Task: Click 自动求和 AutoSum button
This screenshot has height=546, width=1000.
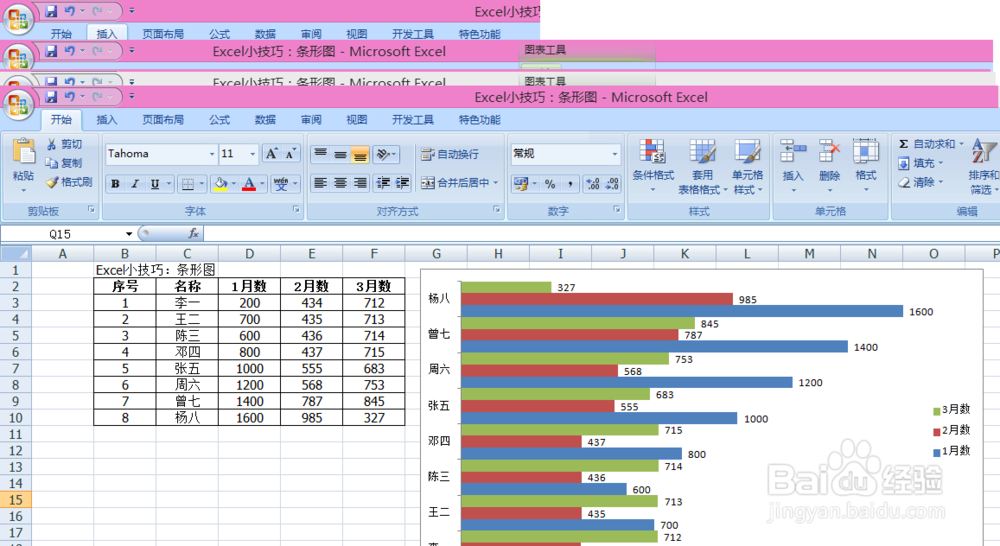Action: [931, 144]
